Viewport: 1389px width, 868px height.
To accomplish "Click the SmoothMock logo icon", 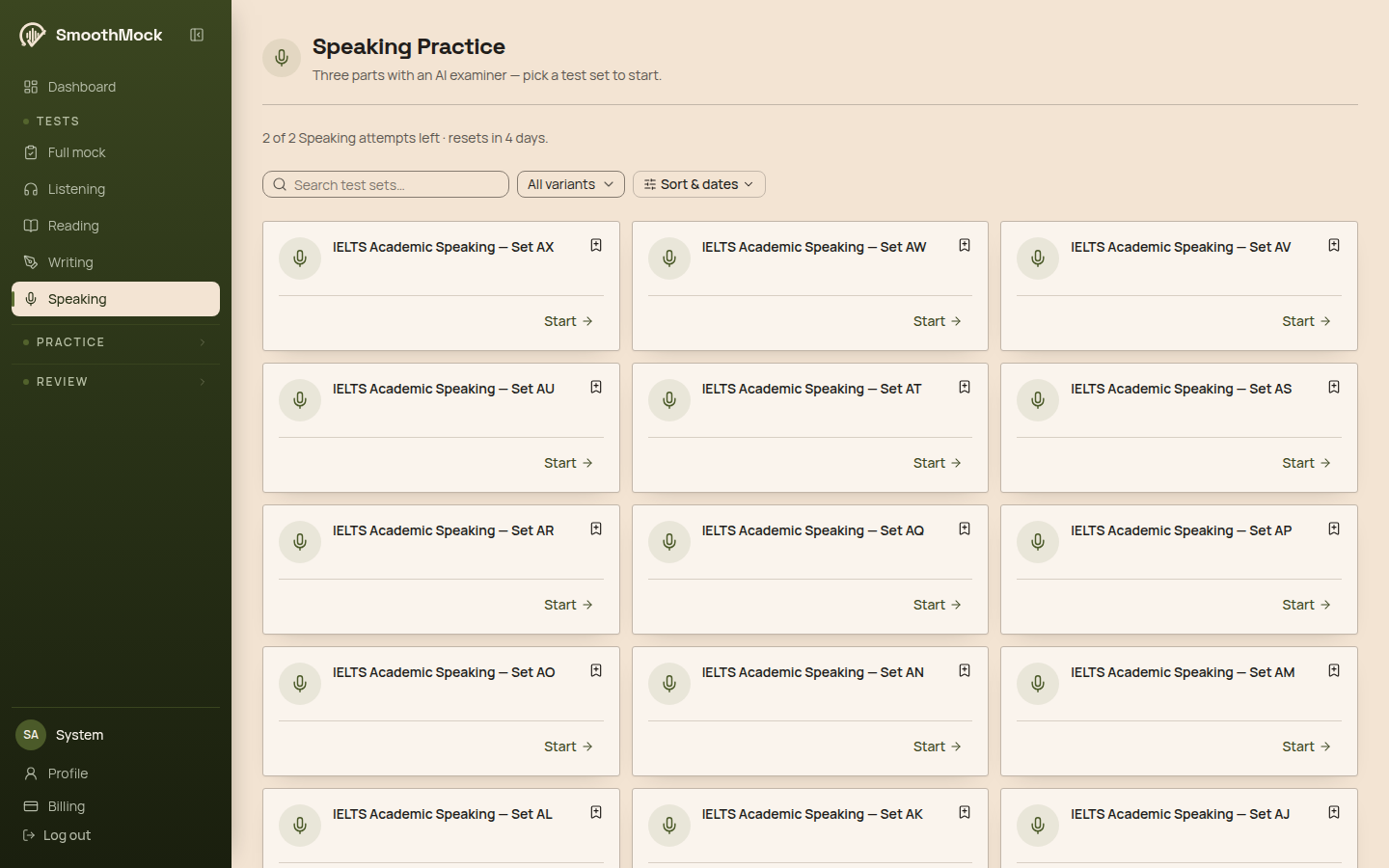I will [x=32, y=35].
